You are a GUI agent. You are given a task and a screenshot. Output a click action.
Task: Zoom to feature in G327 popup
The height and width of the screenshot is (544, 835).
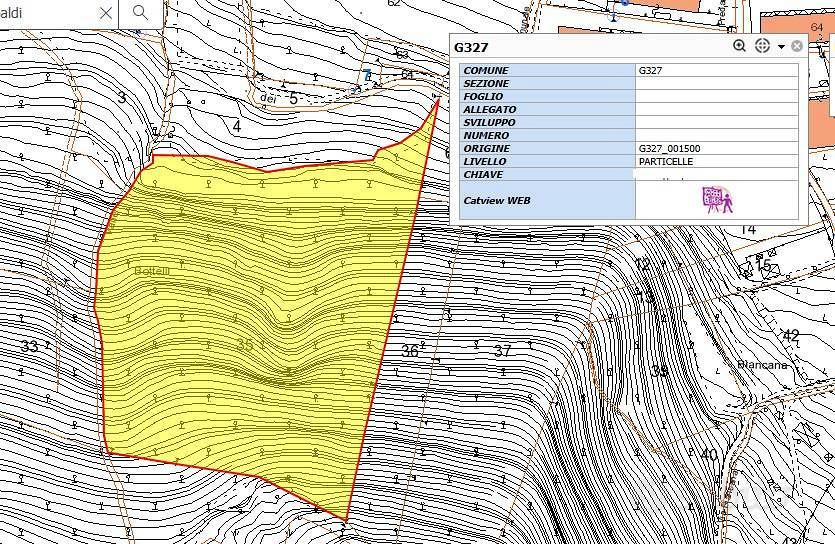(739, 46)
